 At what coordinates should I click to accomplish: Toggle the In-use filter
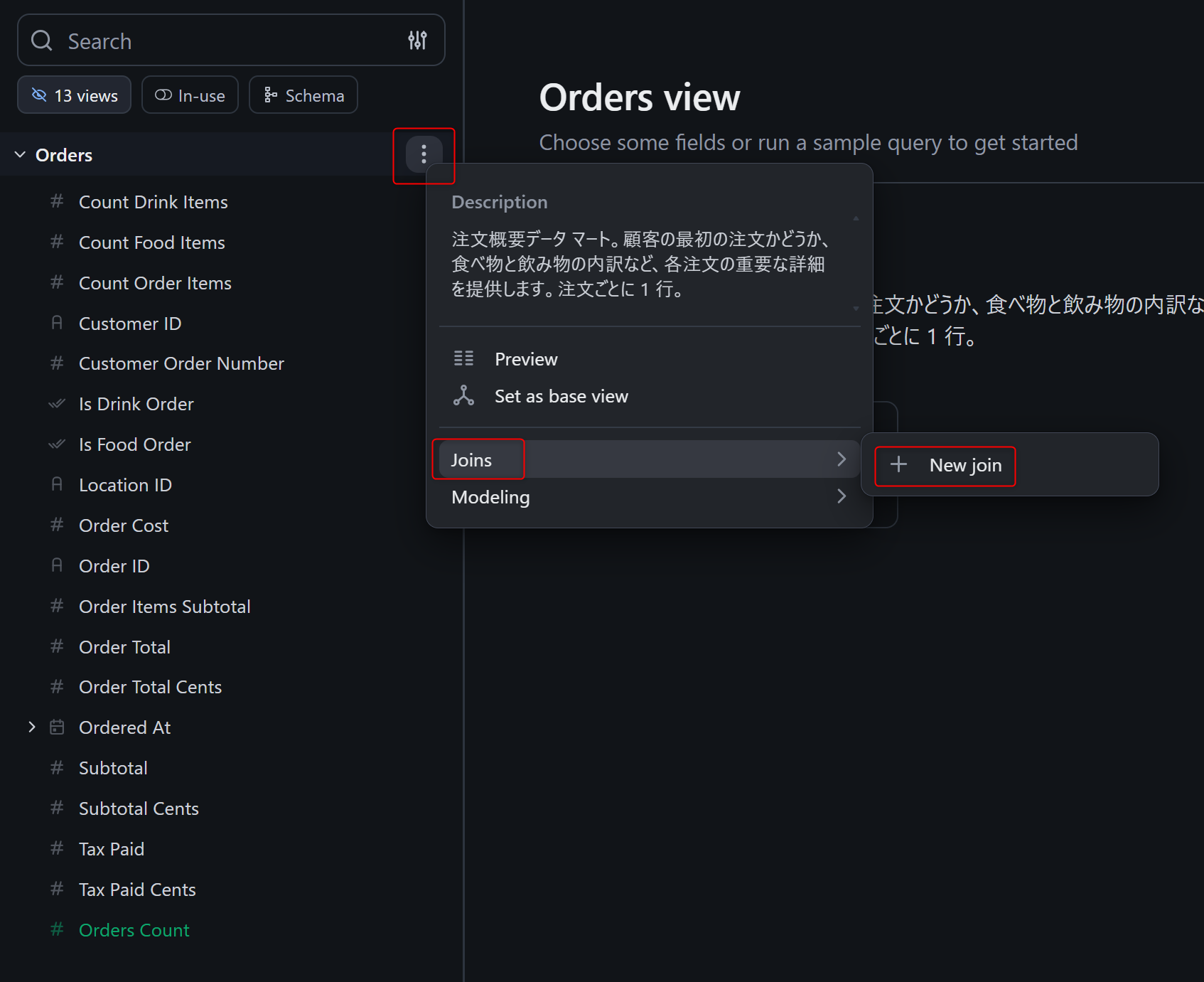point(190,95)
